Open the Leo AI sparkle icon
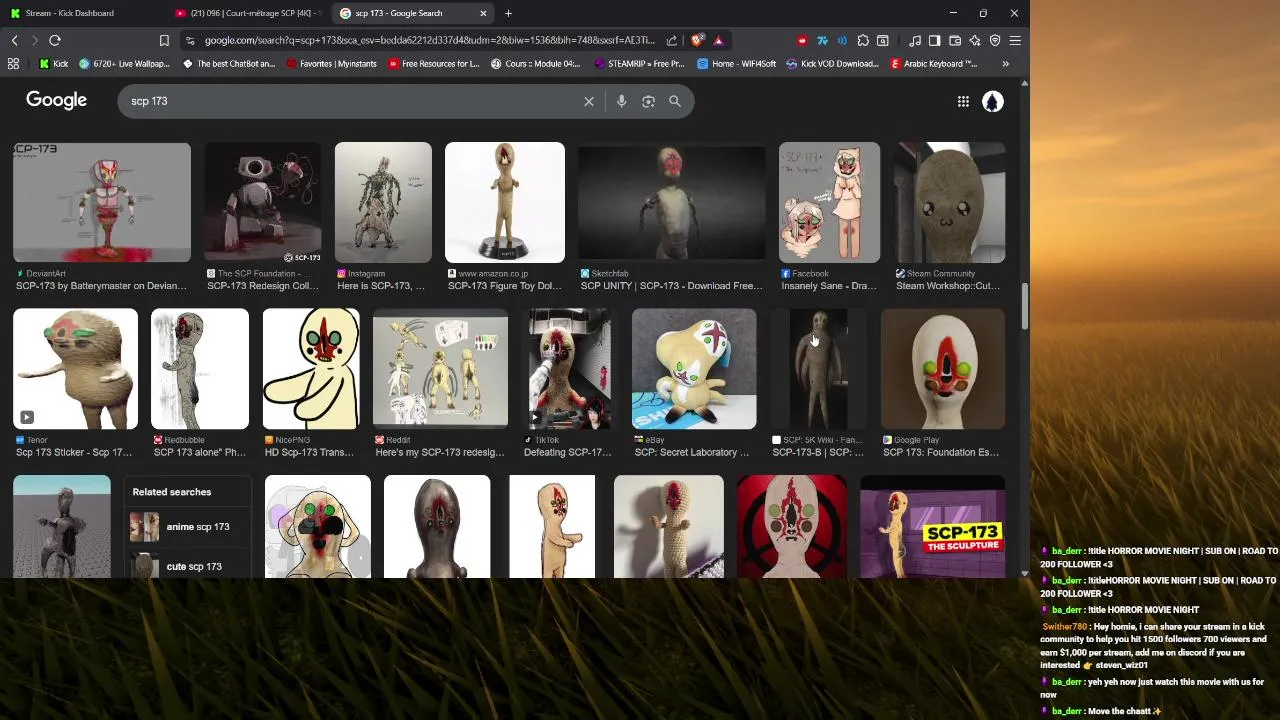This screenshot has width=1280, height=720. [x=975, y=40]
